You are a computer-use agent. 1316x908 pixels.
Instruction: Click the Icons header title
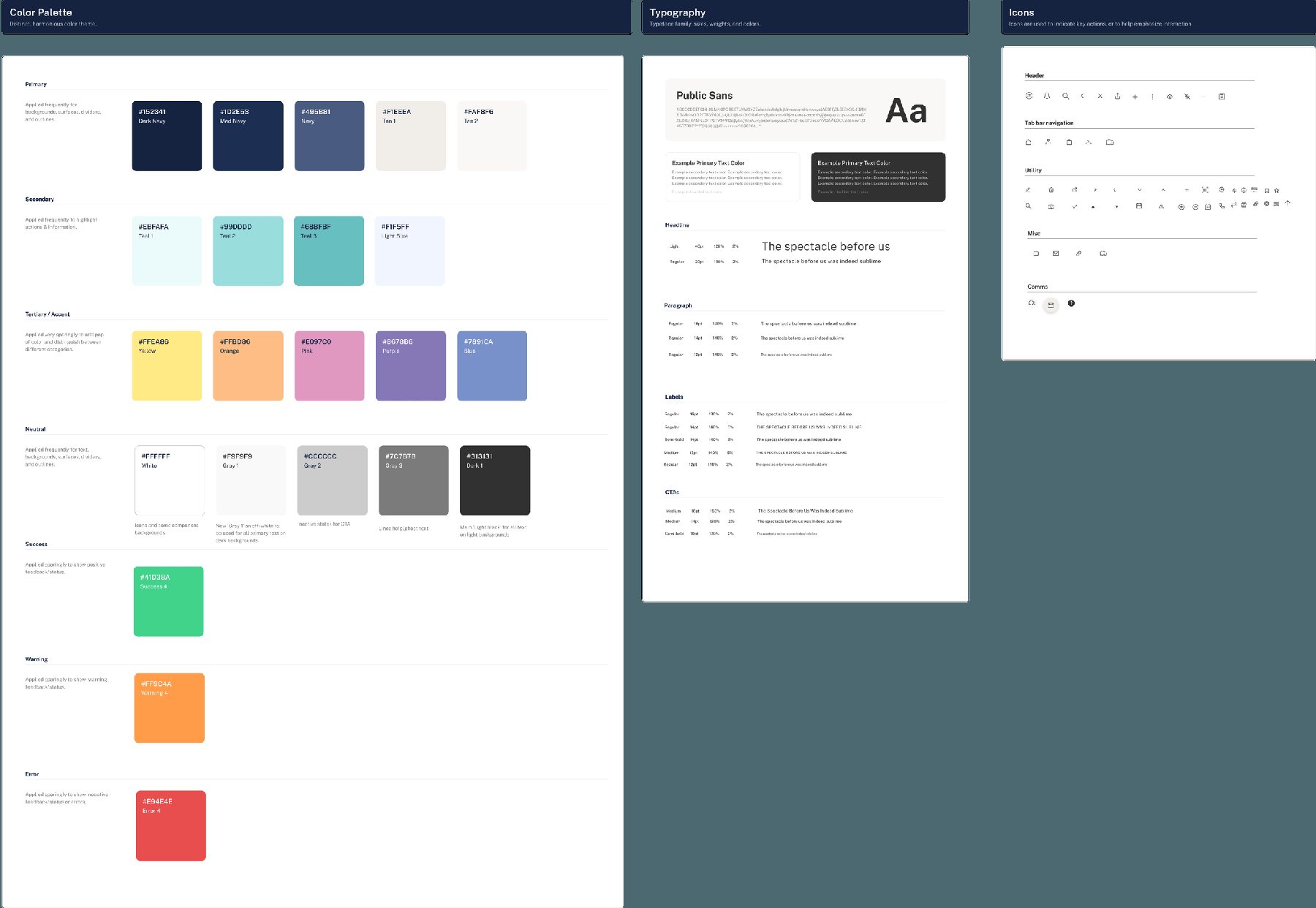[x=1021, y=12]
